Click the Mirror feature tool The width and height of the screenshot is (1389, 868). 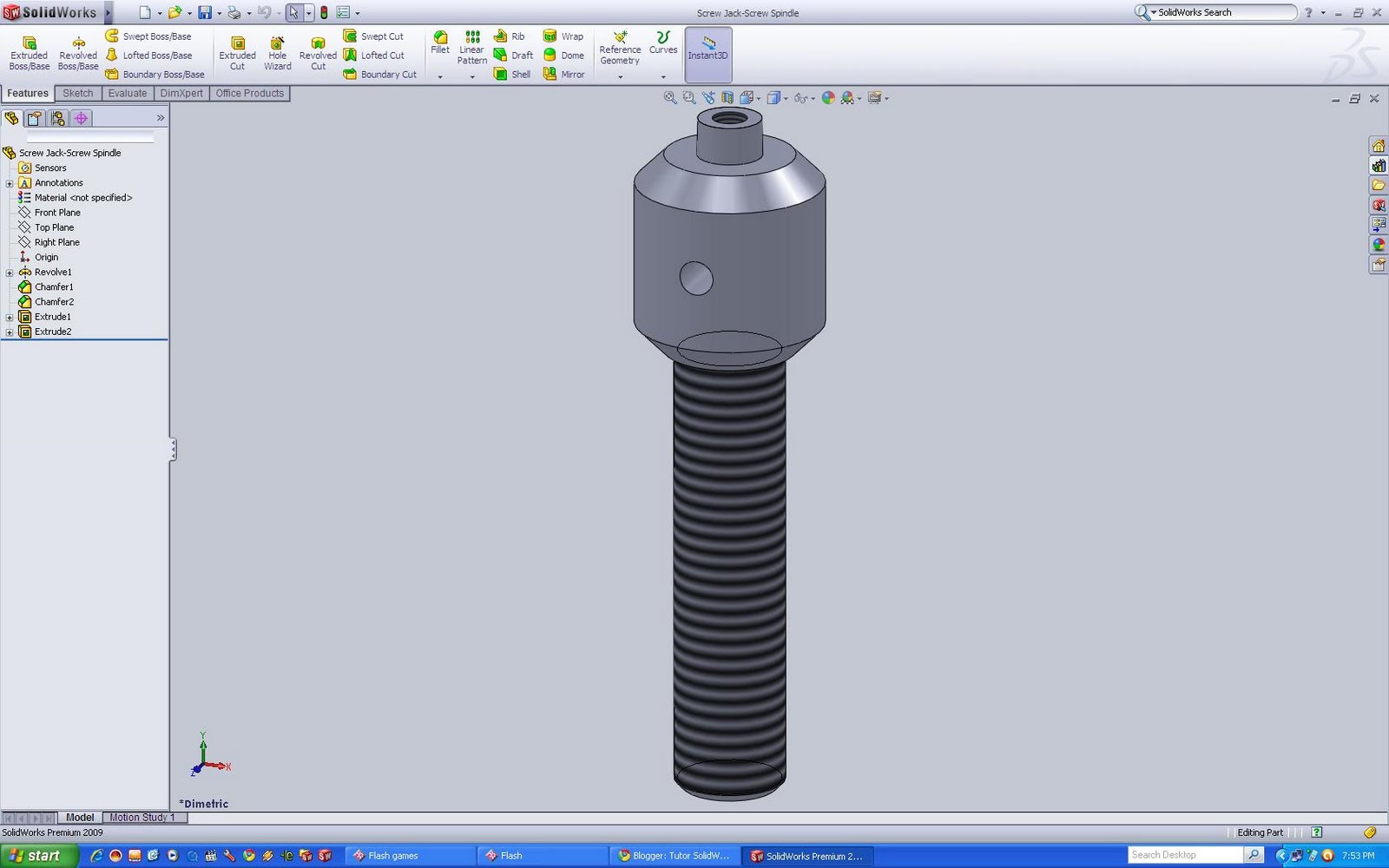point(564,74)
